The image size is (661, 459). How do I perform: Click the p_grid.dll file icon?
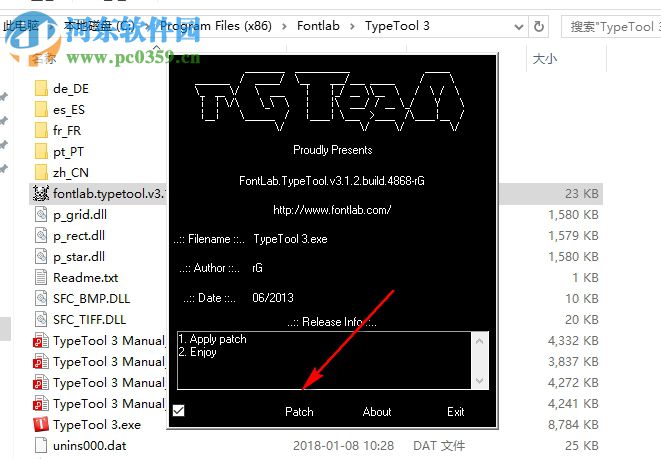point(41,215)
